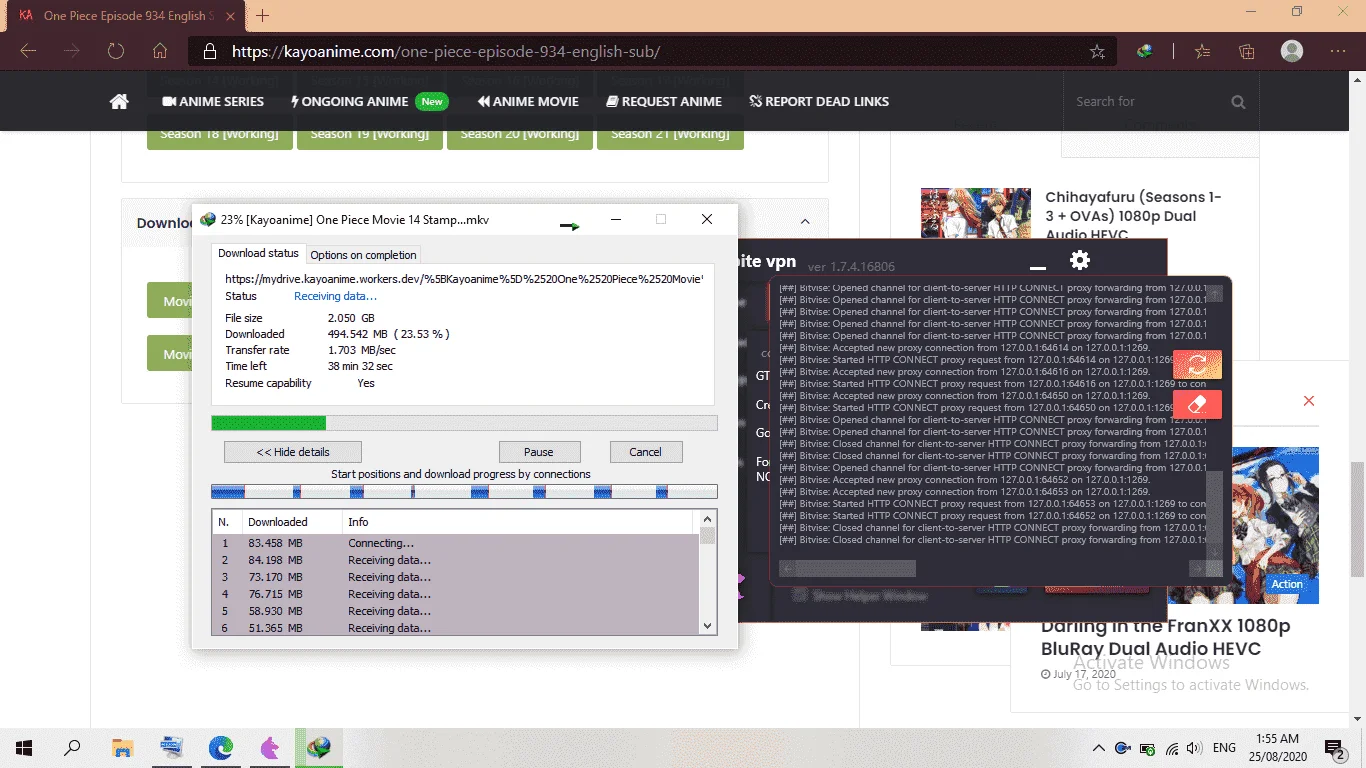
Task: Click the volume icon in the system tray
Action: 1193,748
